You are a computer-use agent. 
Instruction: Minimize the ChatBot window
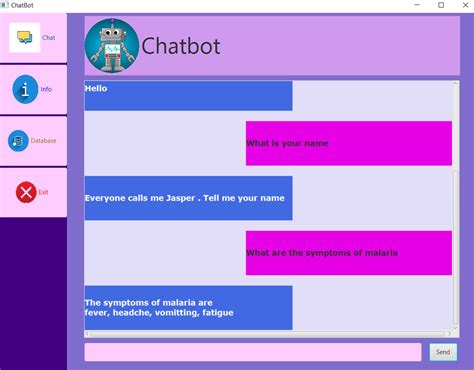[x=417, y=5]
